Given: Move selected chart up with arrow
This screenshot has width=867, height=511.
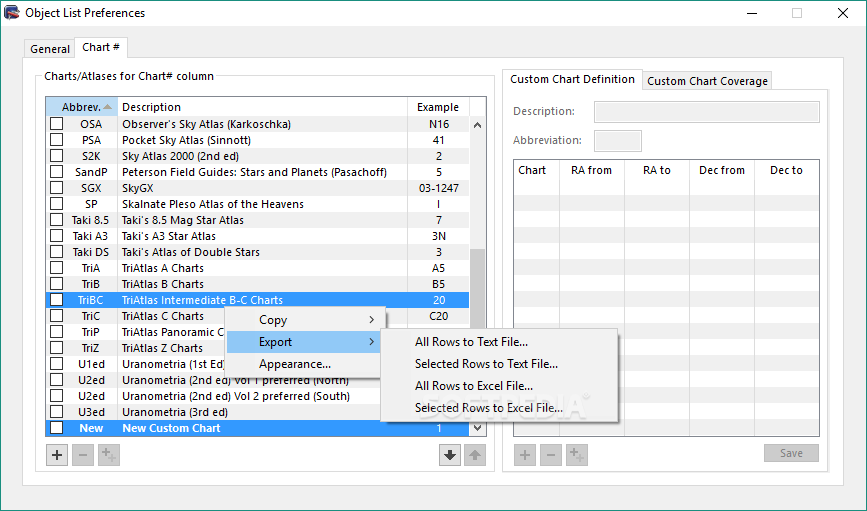Looking at the screenshot, I should (x=475, y=455).
